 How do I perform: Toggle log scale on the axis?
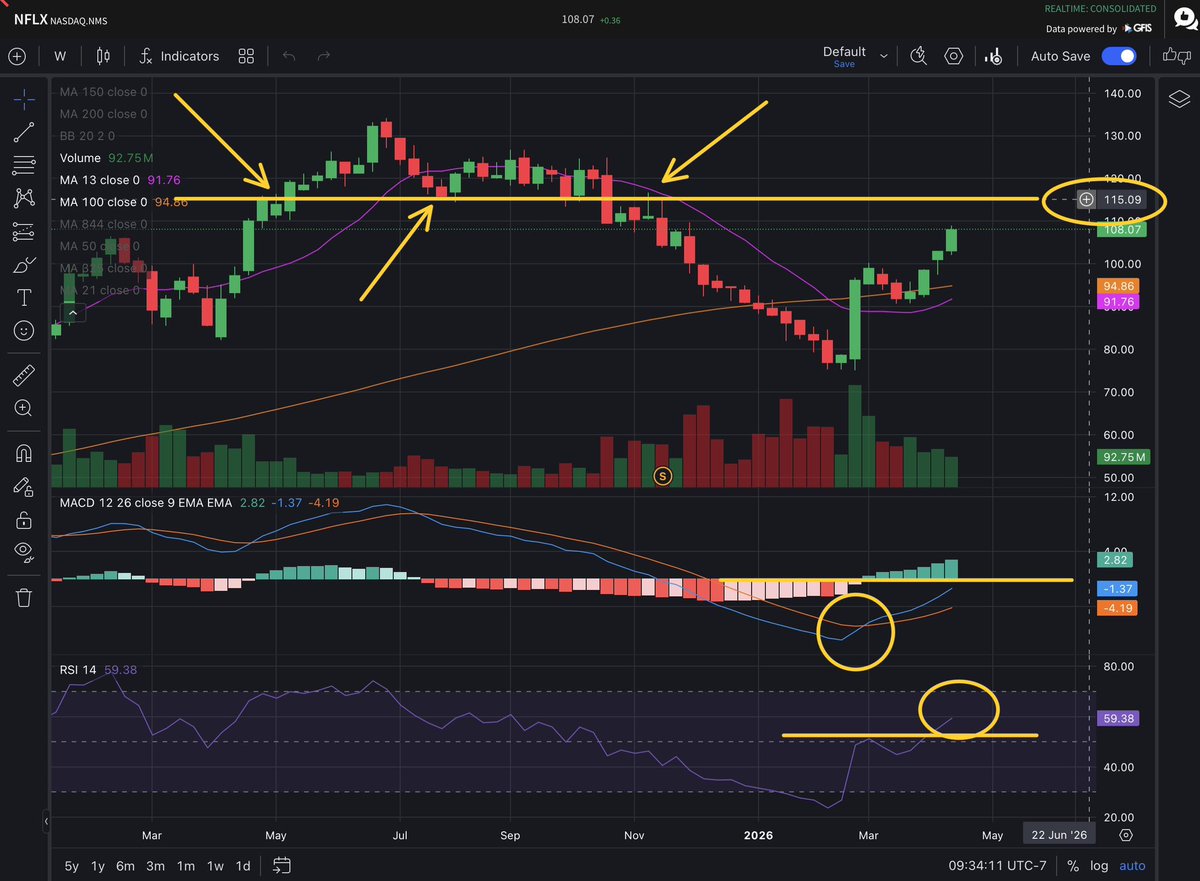point(1101,865)
